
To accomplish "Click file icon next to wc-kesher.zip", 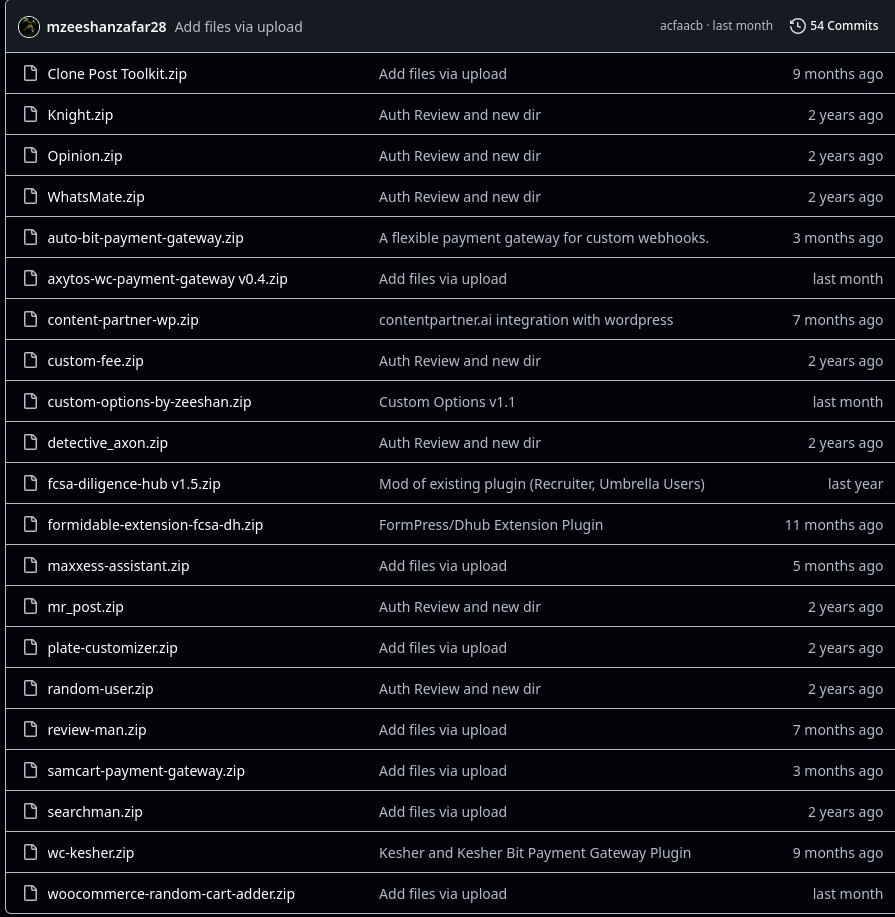I will (x=30, y=852).
